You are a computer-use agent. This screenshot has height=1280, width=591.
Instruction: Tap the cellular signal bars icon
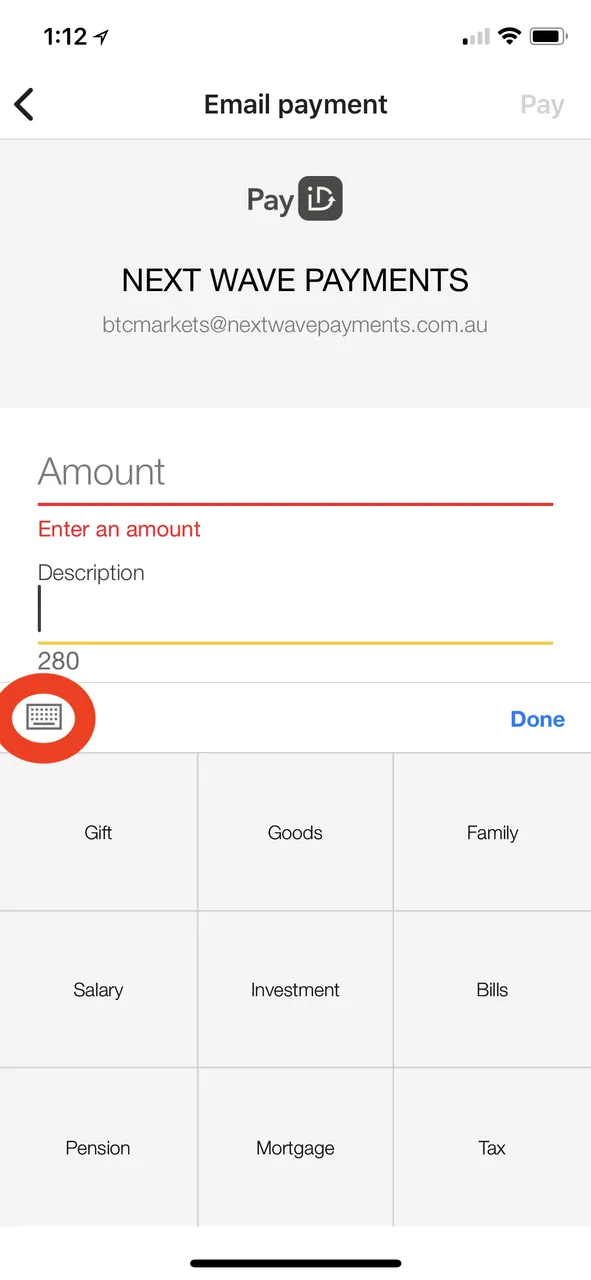point(476,37)
